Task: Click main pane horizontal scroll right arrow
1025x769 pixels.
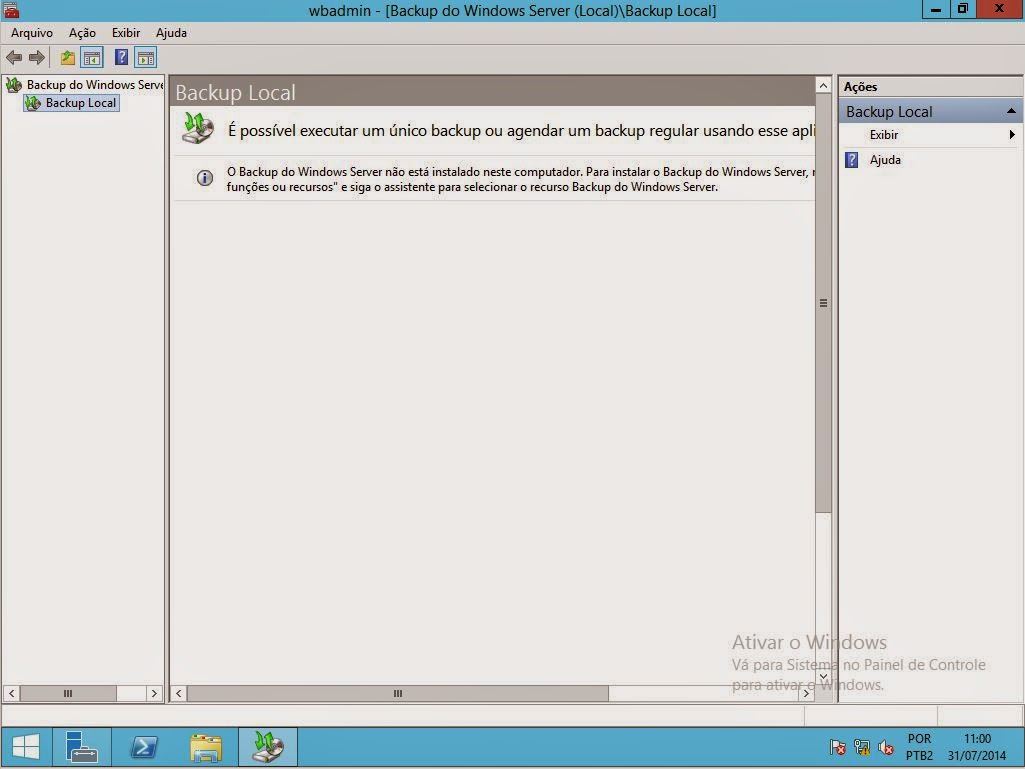Action: pos(807,693)
